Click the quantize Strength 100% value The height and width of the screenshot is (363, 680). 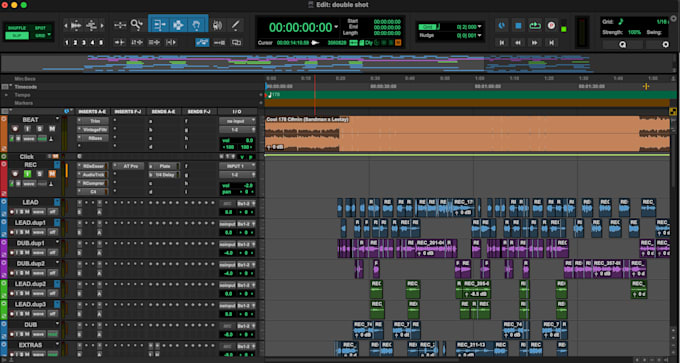[634, 33]
